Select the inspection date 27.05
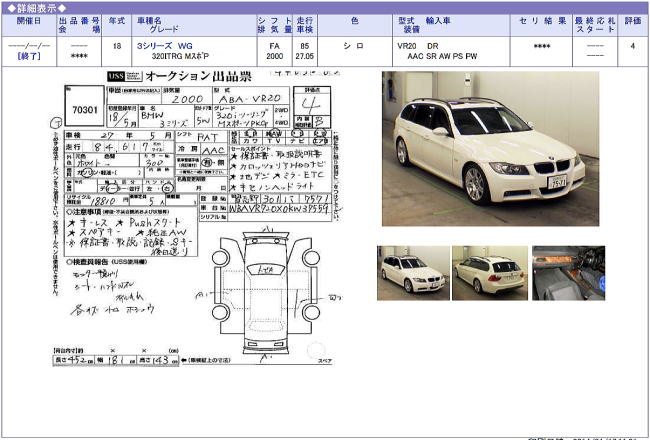650x440 pixels. (305, 56)
